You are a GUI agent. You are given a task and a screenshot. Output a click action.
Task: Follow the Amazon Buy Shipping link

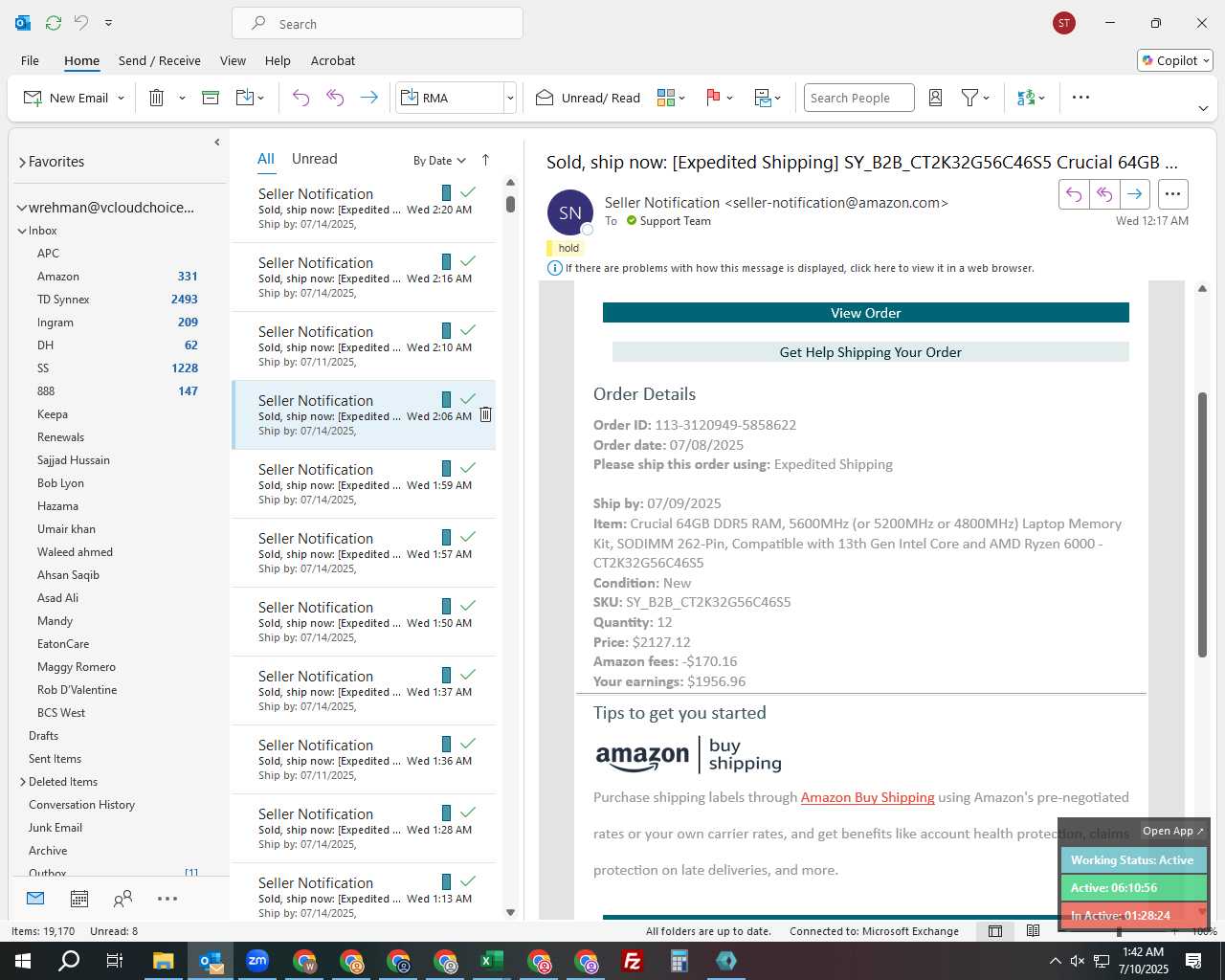pyautogui.click(x=867, y=797)
